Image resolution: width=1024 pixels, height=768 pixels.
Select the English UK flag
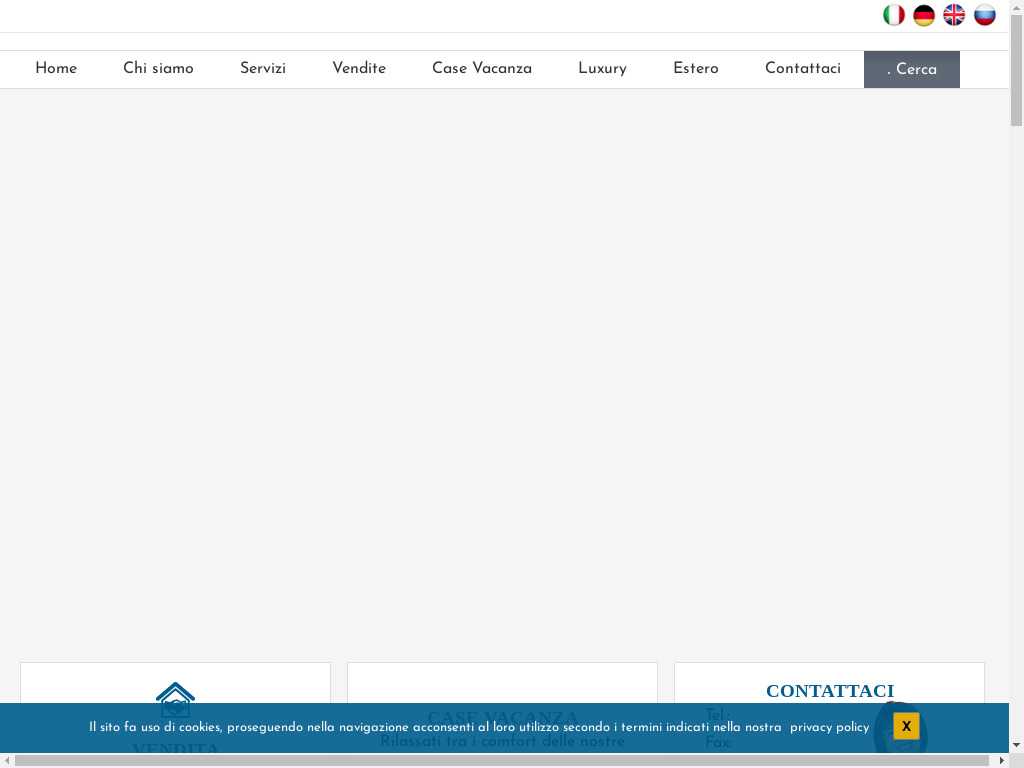tap(954, 15)
